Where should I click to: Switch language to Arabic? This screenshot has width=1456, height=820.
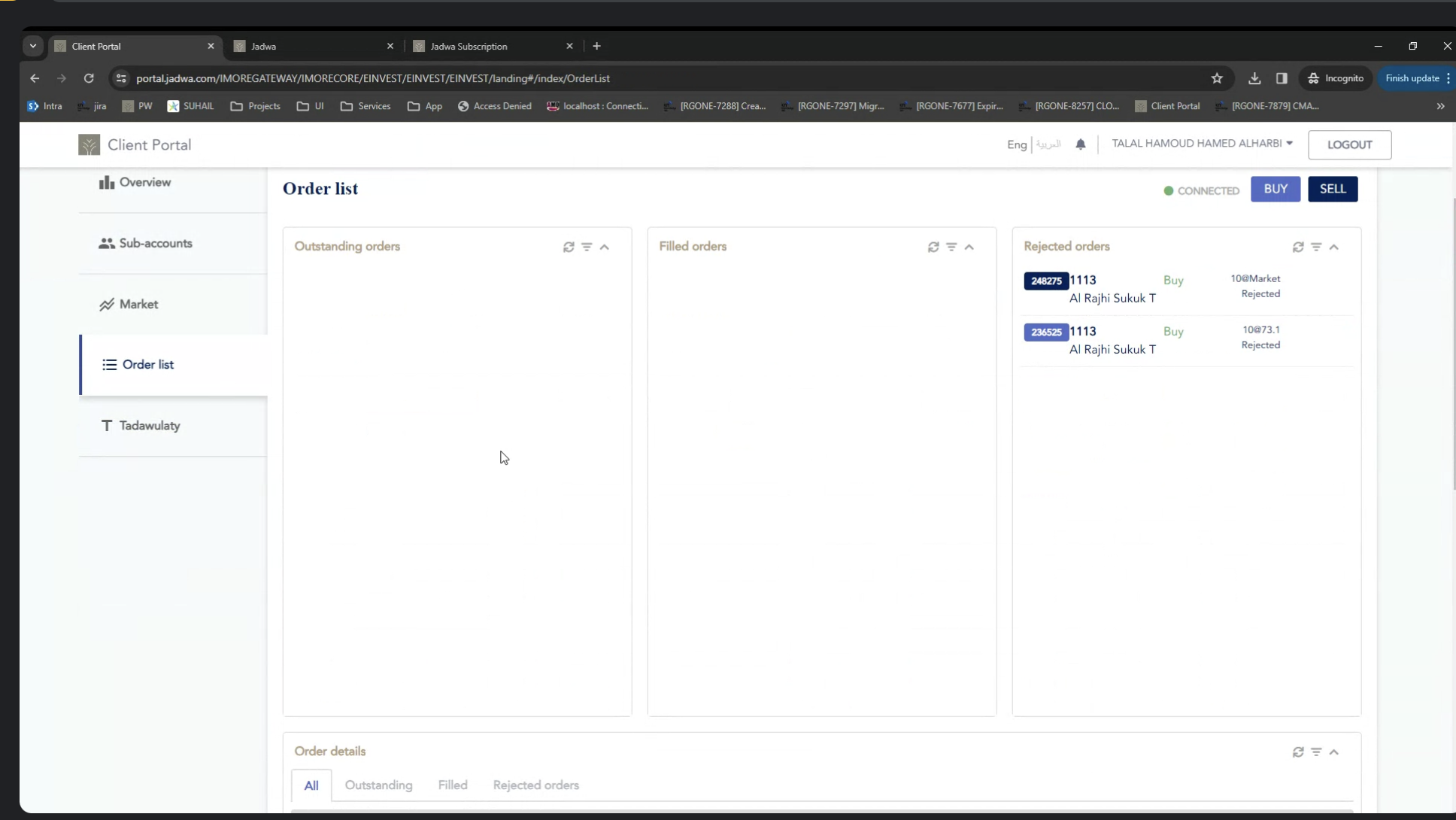pos(1048,144)
